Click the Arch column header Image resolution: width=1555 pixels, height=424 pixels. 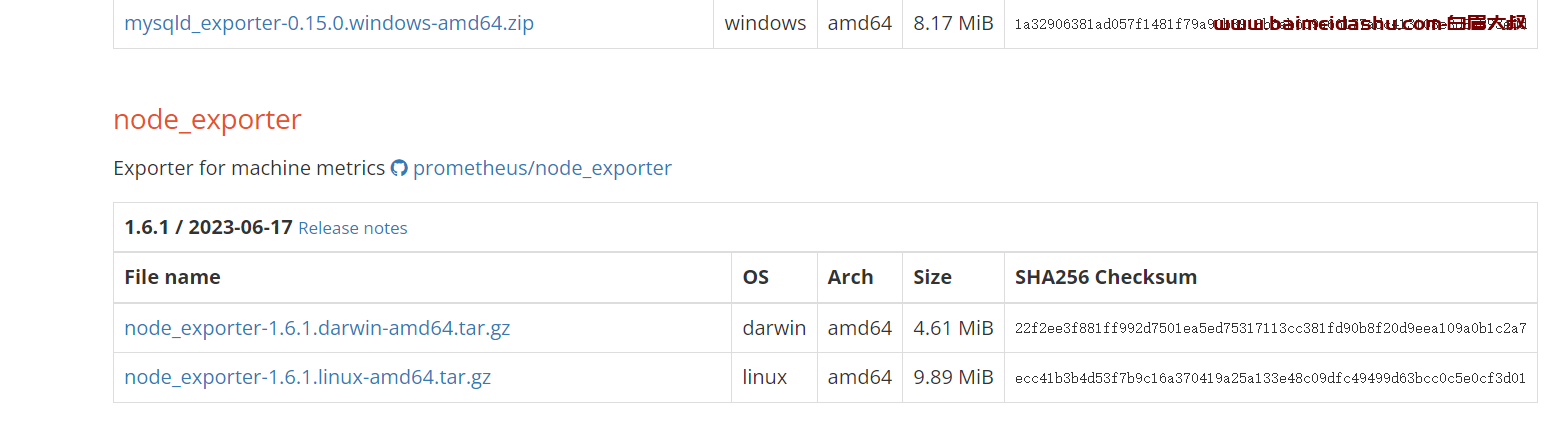coord(850,277)
